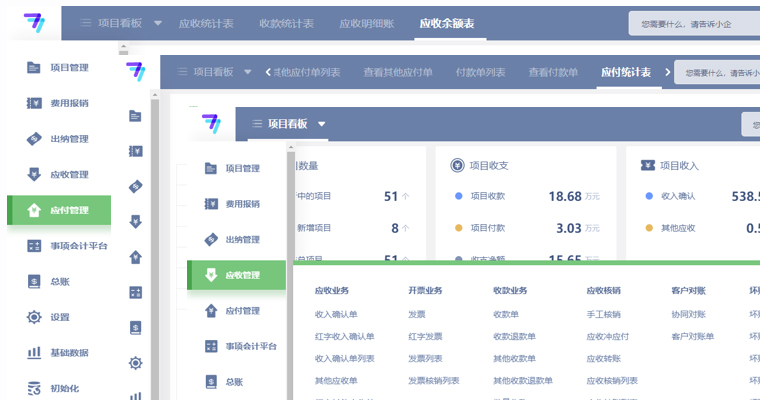
Task: Click the green highlighted 应付管理 item
Action: click(59, 210)
